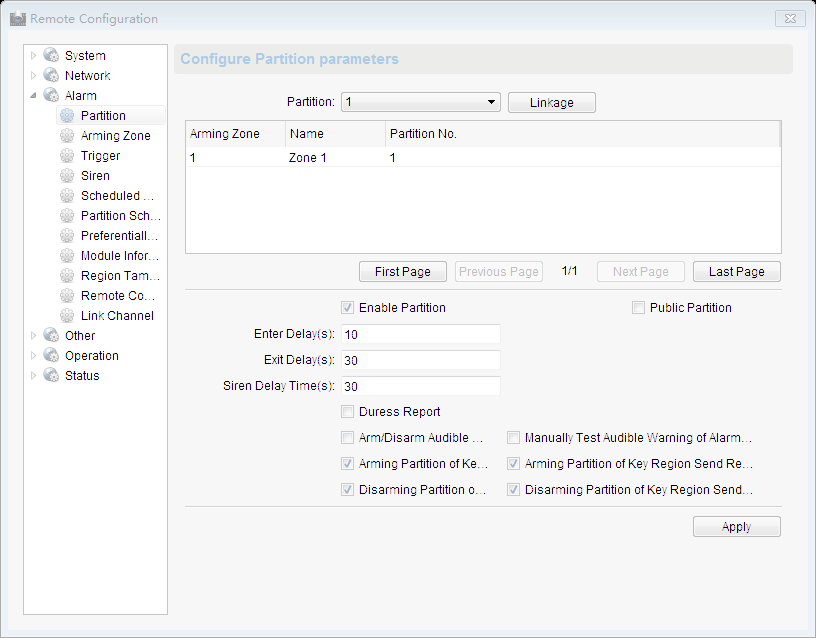
Task: Check the Public Partition checkbox
Action: point(639,308)
